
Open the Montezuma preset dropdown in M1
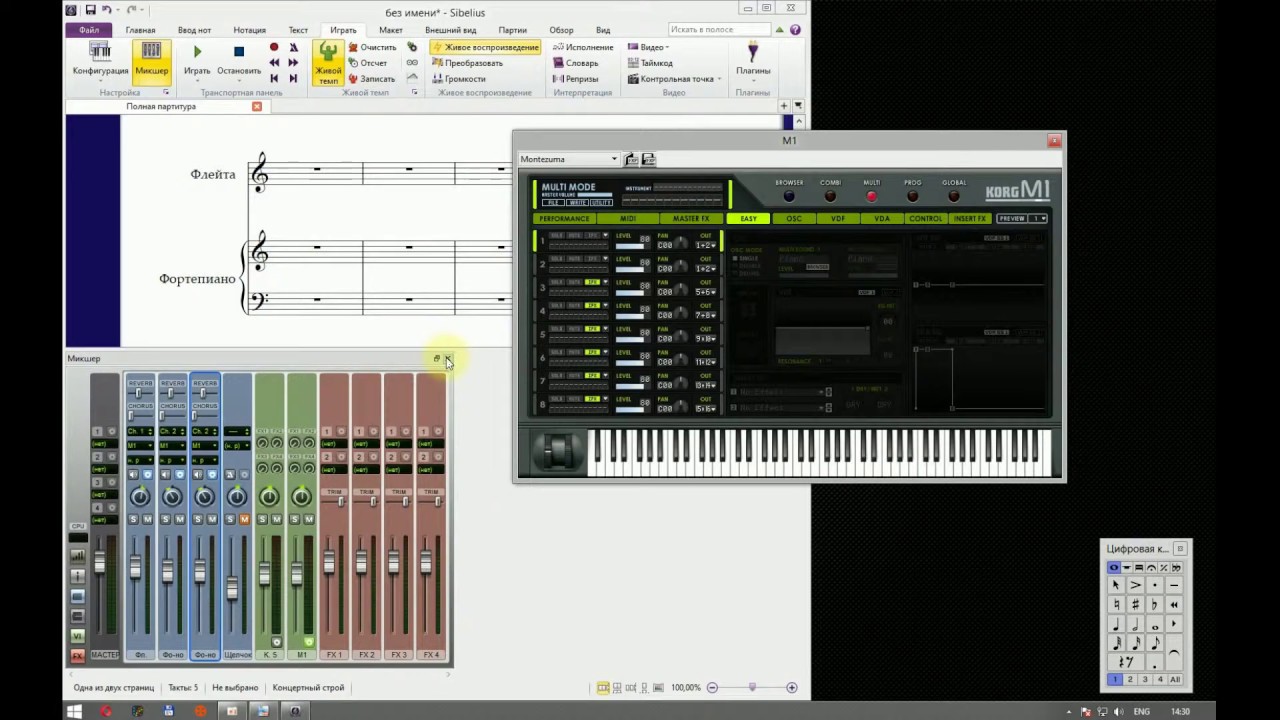point(569,159)
